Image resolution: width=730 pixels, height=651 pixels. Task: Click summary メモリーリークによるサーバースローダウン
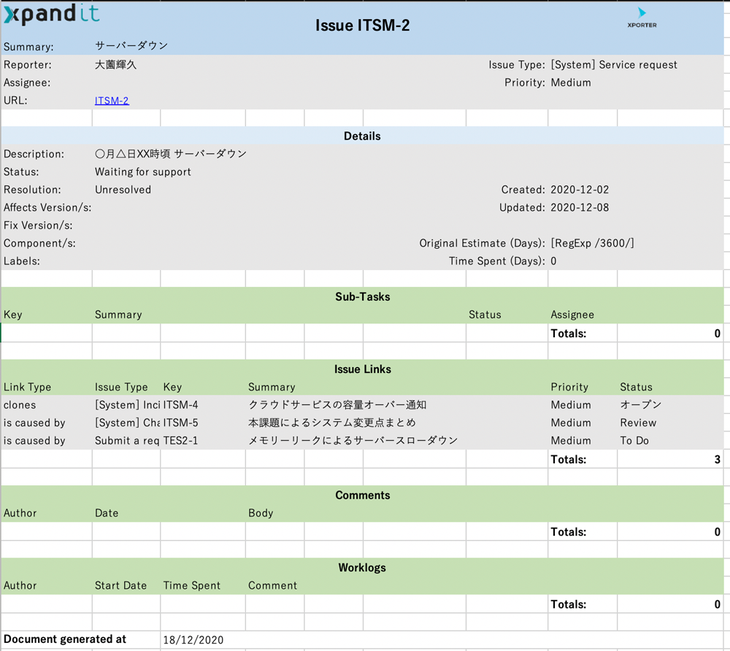point(353,441)
